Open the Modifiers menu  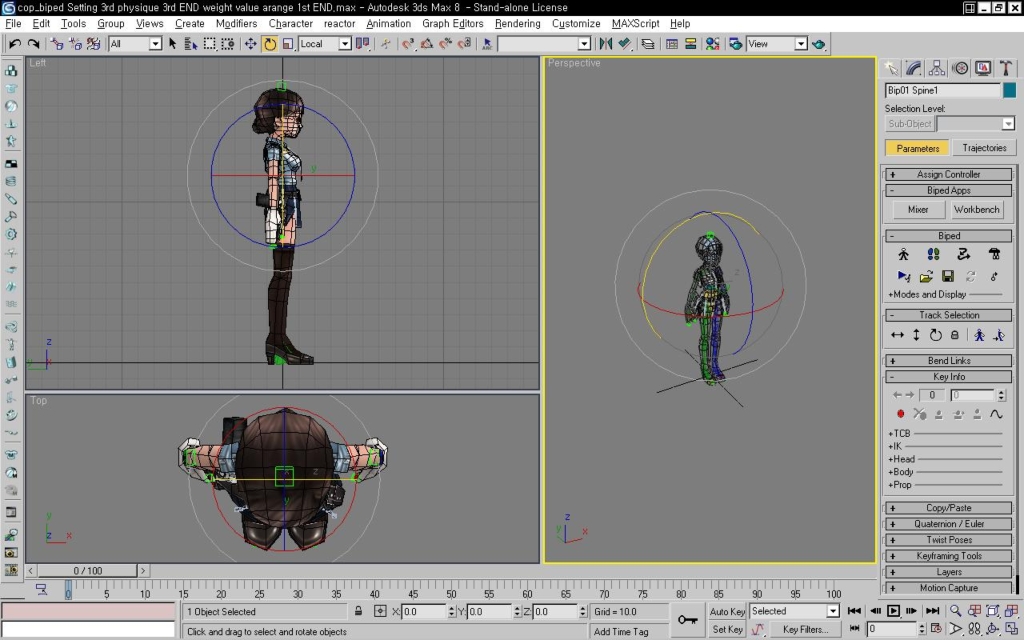[236, 24]
